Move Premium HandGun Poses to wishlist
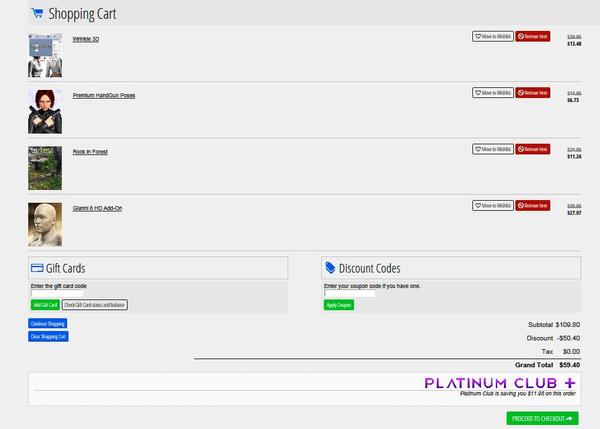Screen dimensions: 600x429 pos(493,93)
